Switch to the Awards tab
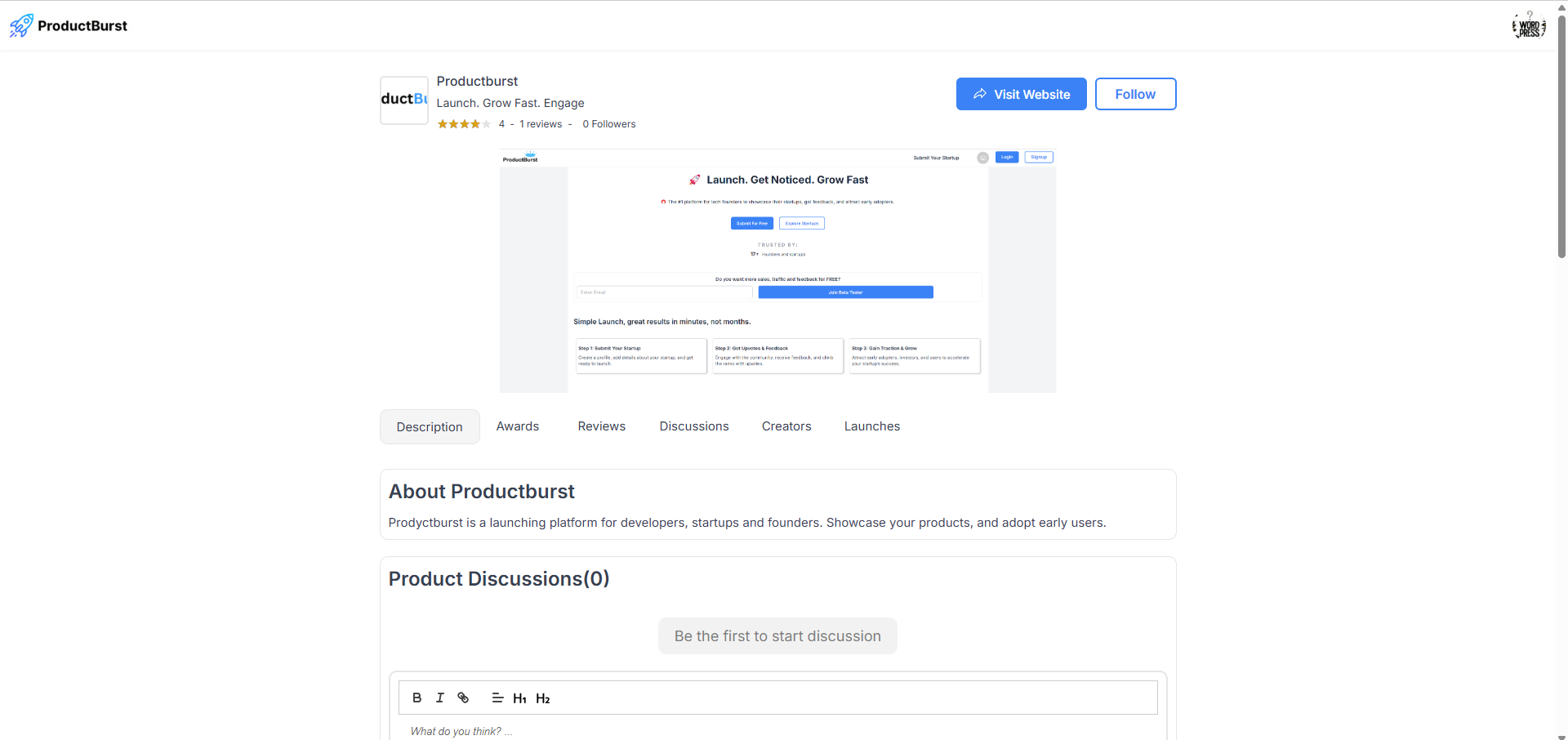Image resolution: width=1568 pixels, height=740 pixels. 518,426
